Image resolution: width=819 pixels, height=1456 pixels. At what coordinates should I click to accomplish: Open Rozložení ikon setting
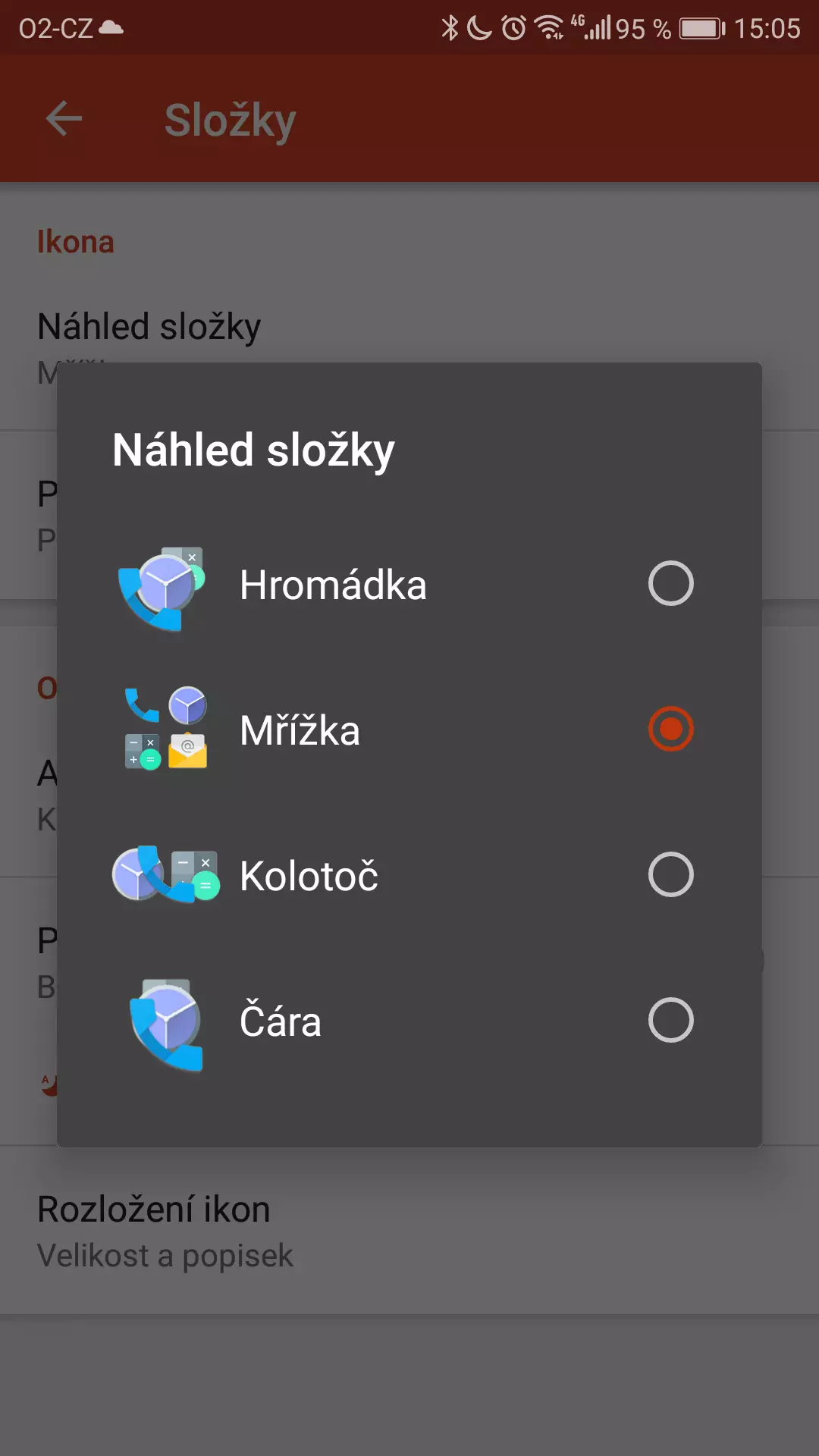[x=409, y=1230]
